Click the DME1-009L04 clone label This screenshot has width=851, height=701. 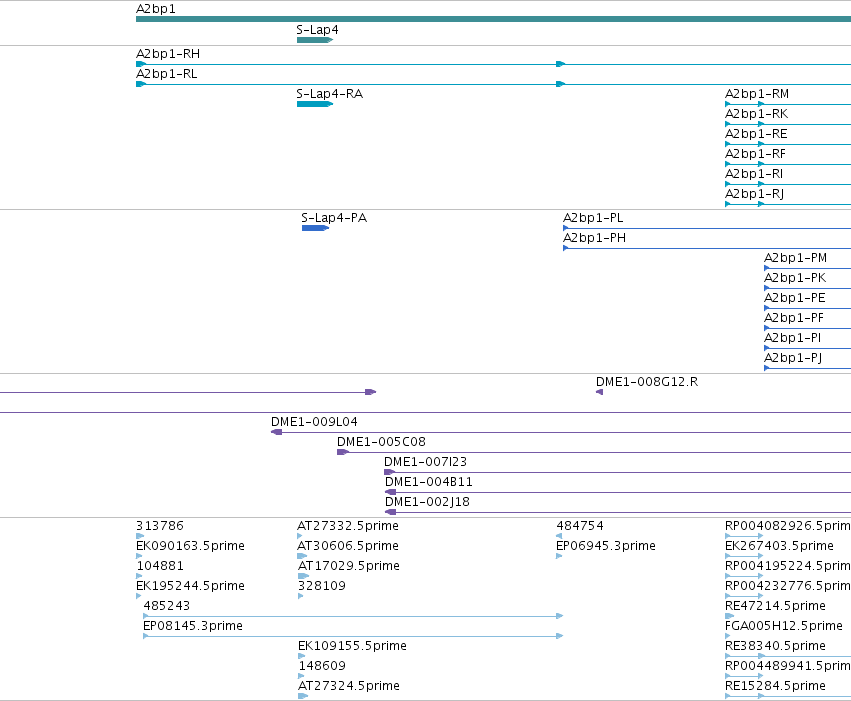coord(314,422)
